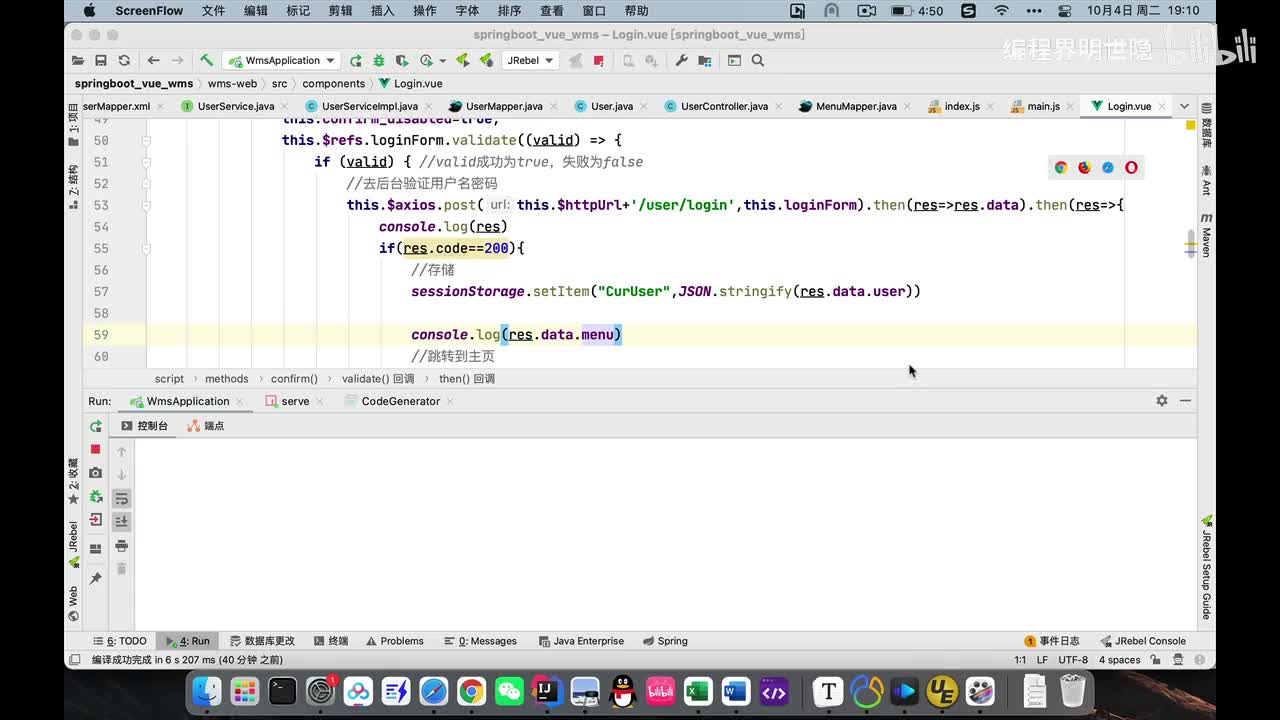The image size is (1280, 720).
Task: Click the print console output icon
Action: [122, 546]
